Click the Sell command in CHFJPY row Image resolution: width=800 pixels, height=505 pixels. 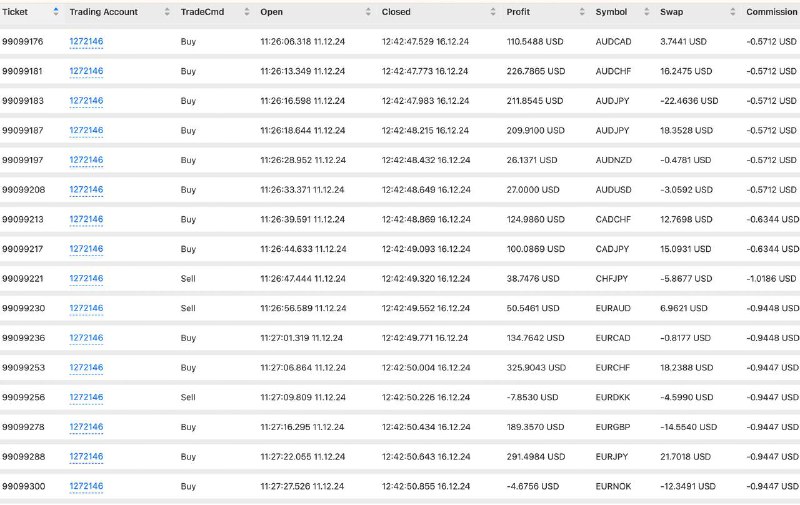coord(188,279)
